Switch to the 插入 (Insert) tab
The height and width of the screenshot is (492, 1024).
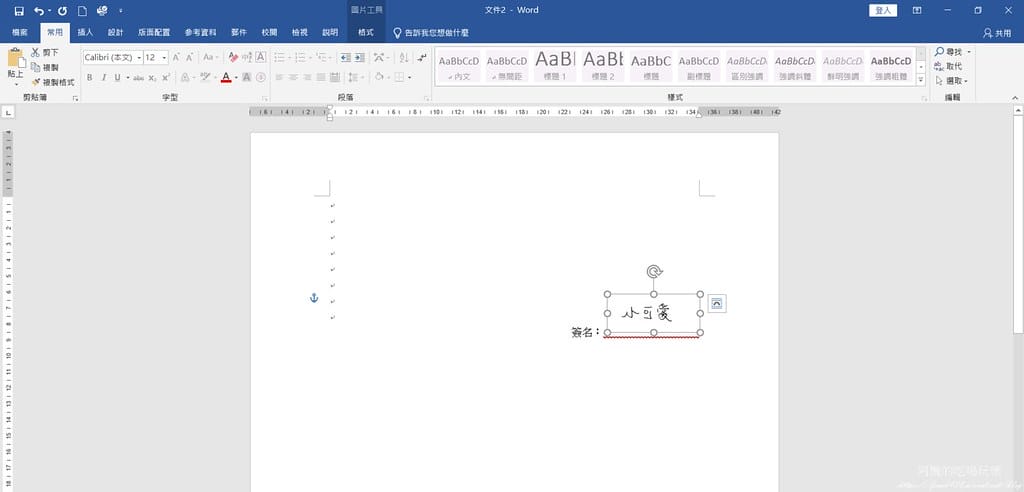pos(86,33)
